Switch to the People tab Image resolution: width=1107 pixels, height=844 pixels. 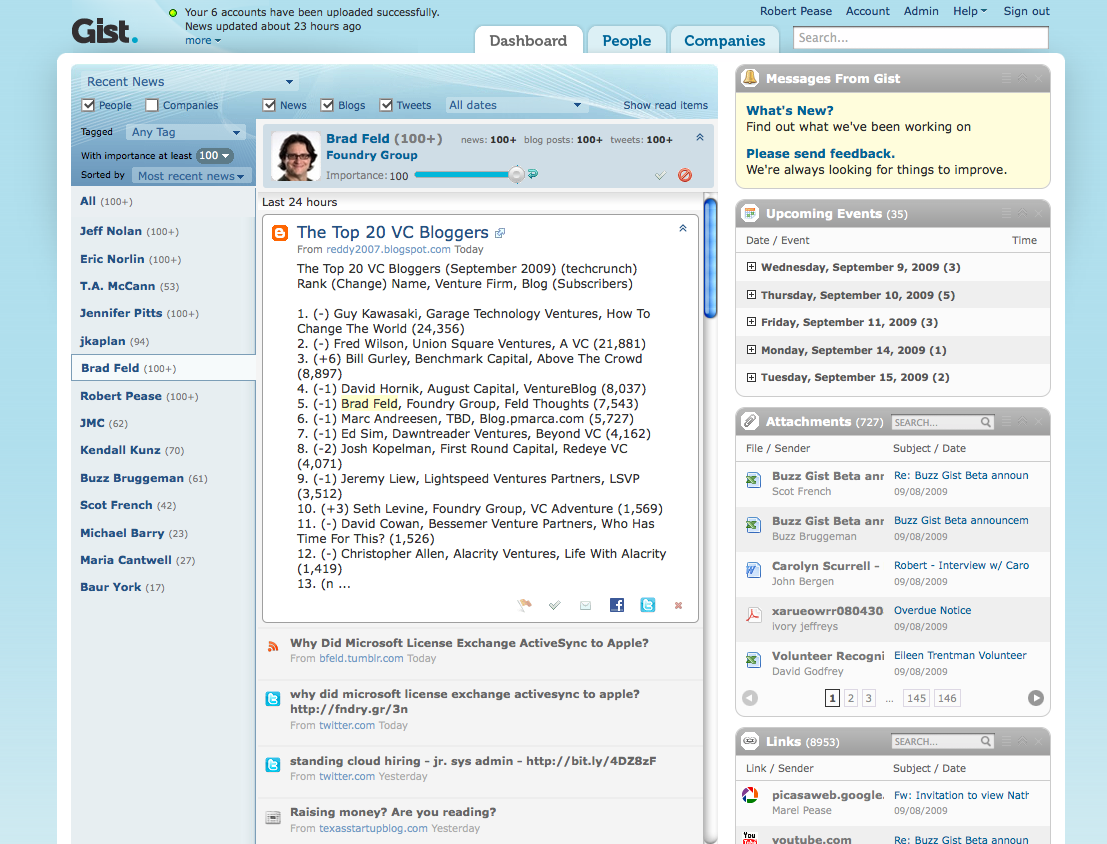pos(626,40)
